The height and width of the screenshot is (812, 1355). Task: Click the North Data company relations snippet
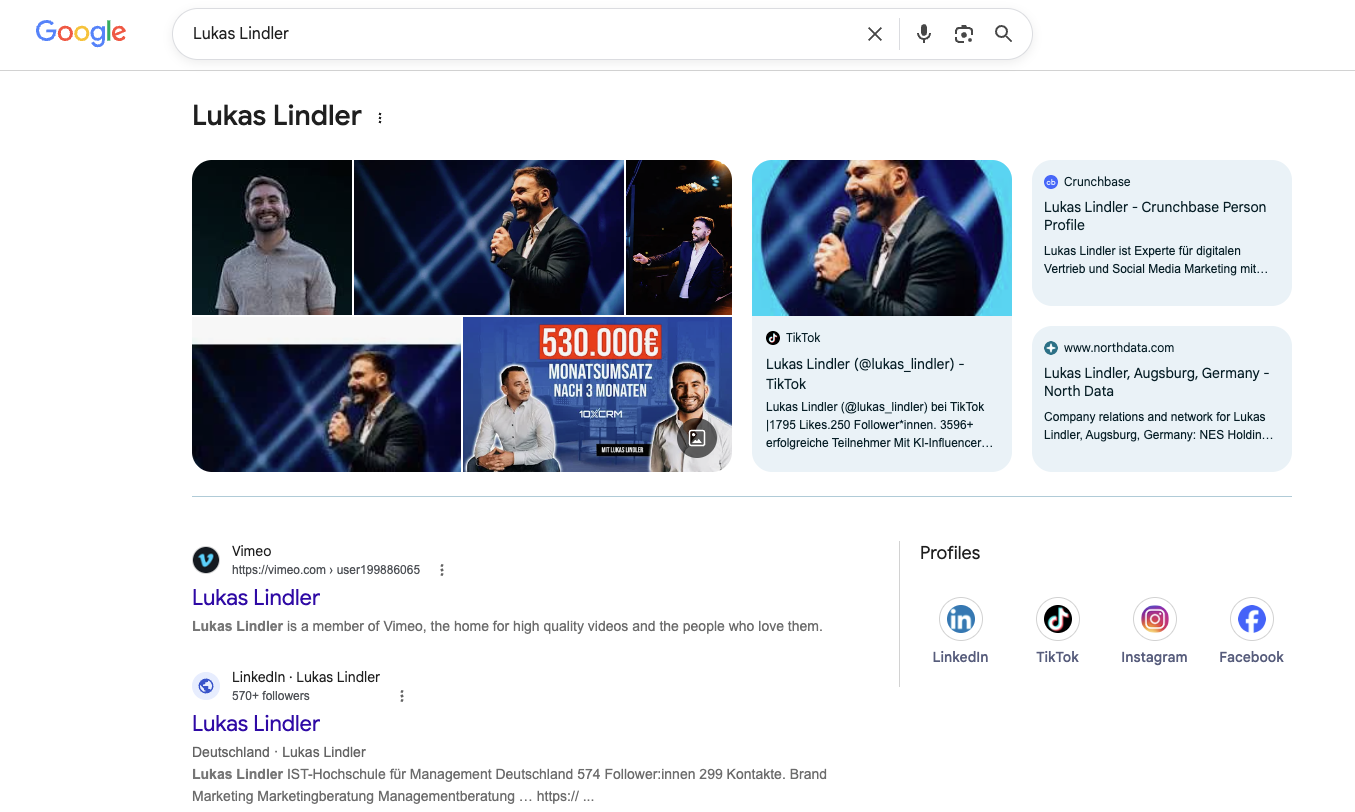click(1158, 426)
